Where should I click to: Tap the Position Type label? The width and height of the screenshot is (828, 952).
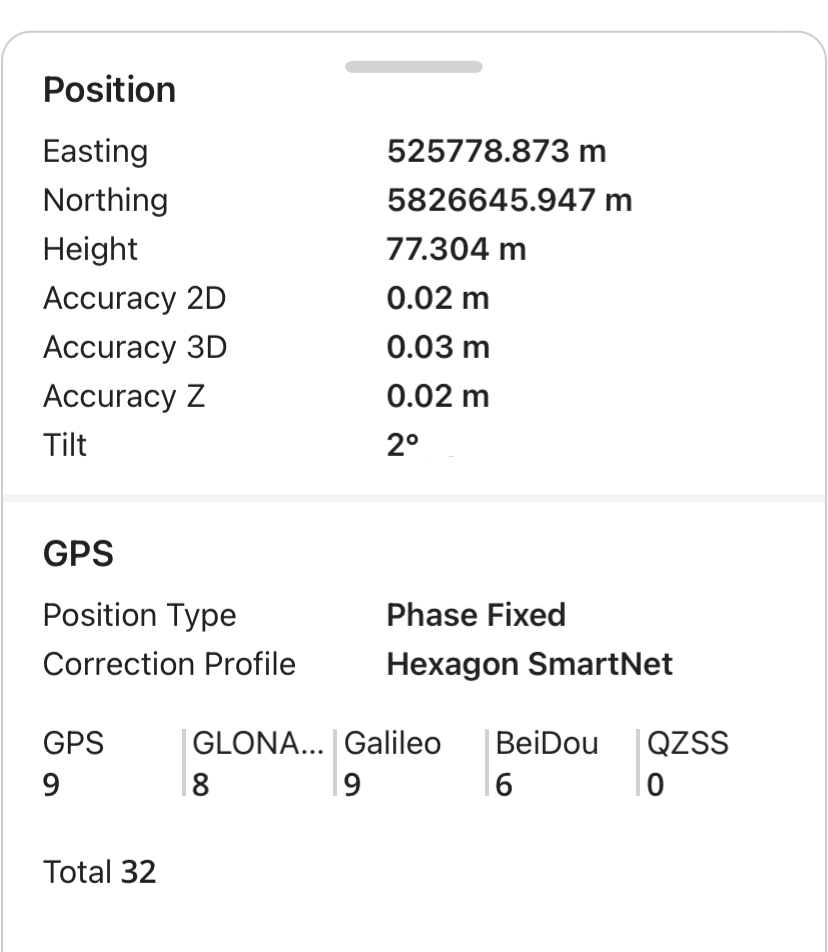140,616
